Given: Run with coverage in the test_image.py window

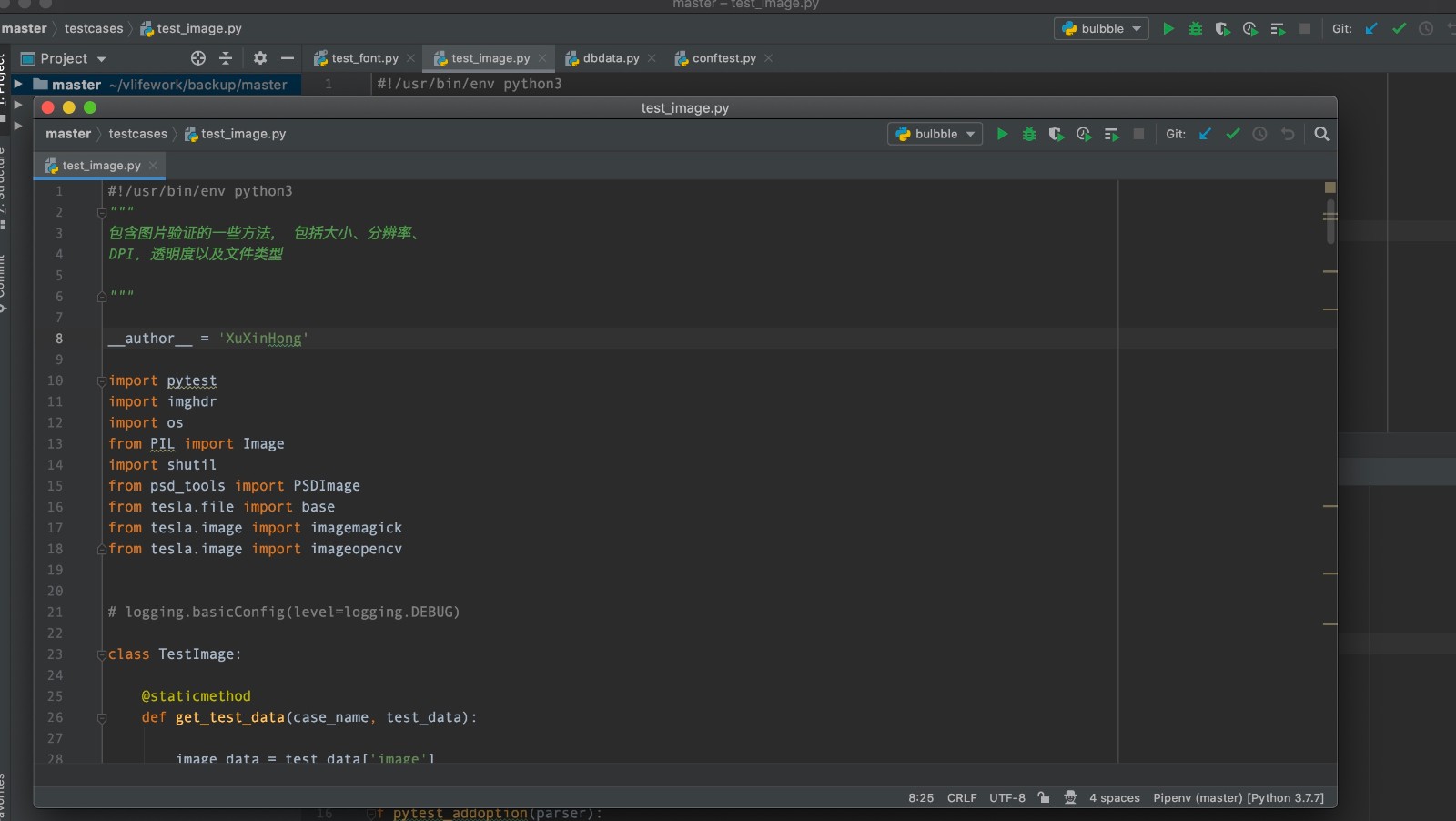Looking at the screenshot, I should (x=1056, y=134).
